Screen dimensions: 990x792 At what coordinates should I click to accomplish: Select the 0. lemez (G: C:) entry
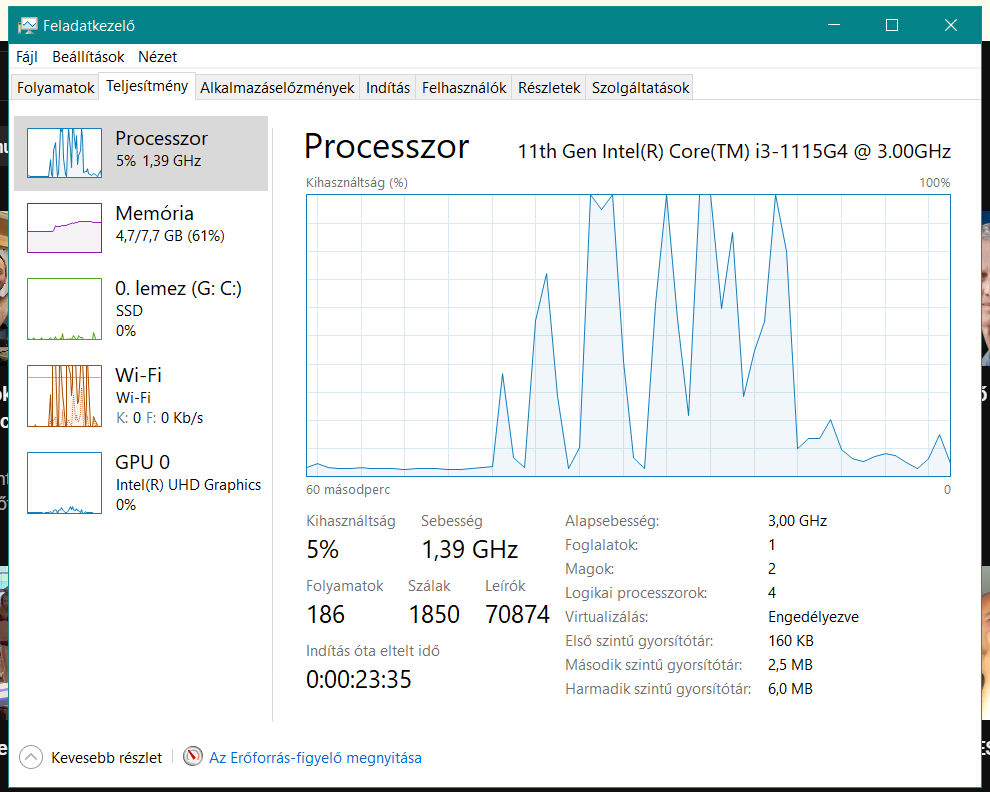141,309
